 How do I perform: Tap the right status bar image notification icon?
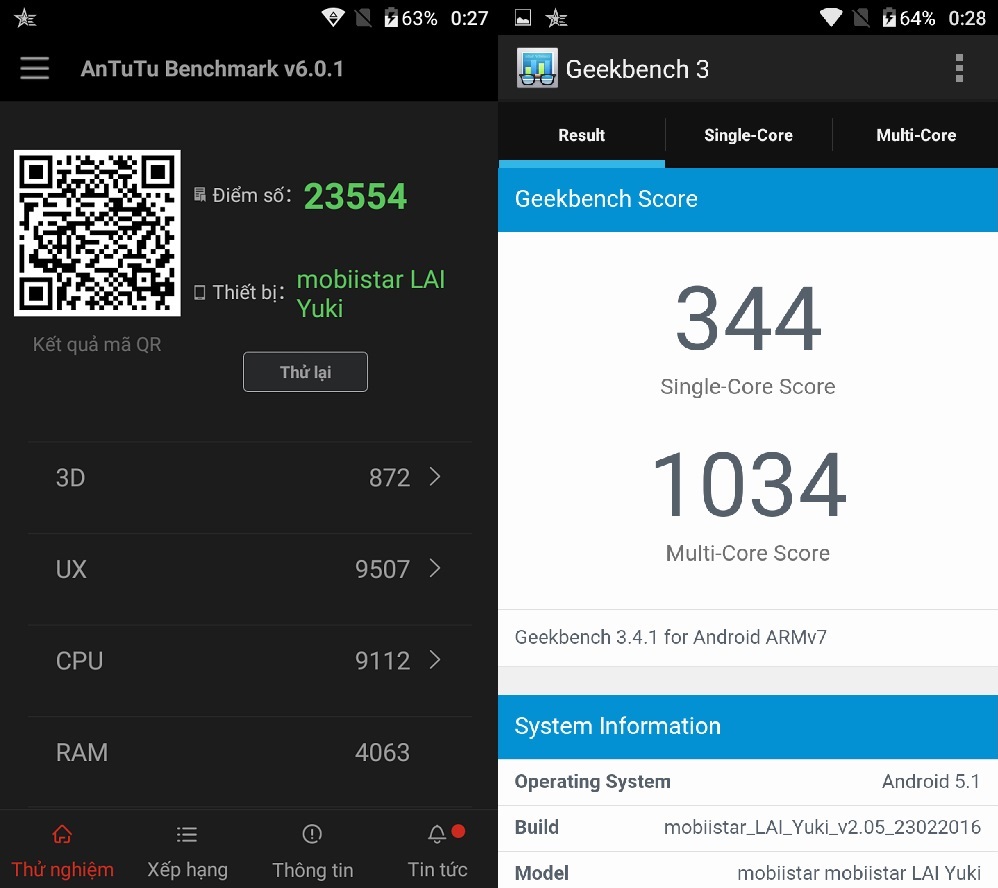pyautogui.click(x=523, y=18)
